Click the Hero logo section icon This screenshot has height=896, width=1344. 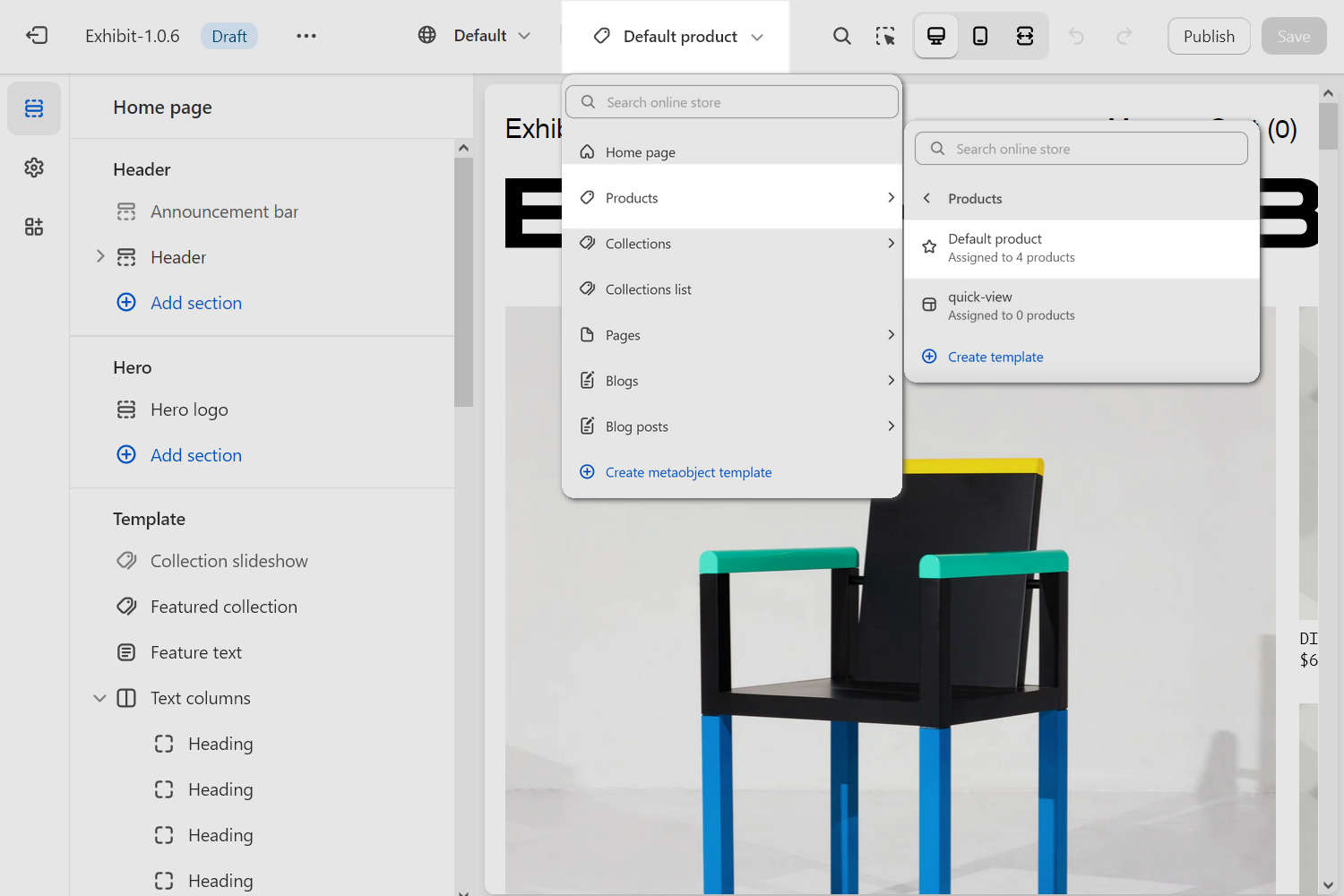click(x=126, y=409)
